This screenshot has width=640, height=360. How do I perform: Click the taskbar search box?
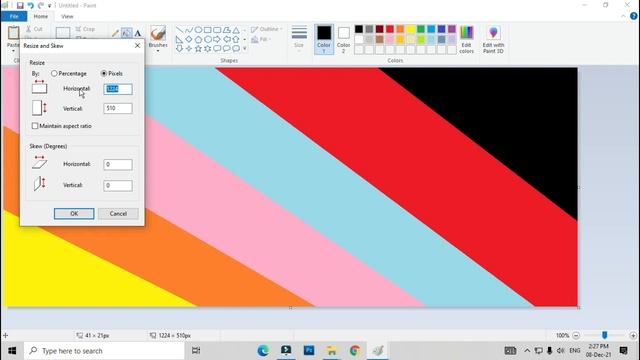(x=104, y=351)
